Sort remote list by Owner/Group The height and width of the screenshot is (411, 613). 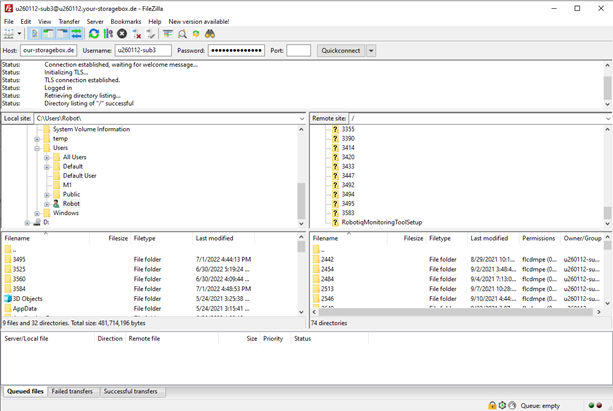582,238
